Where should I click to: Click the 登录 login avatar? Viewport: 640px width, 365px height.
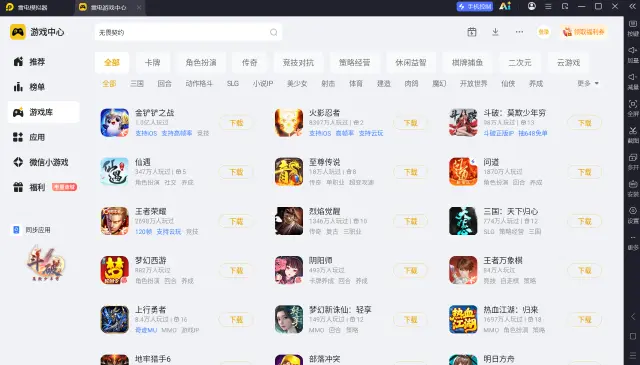(x=544, y=32)
